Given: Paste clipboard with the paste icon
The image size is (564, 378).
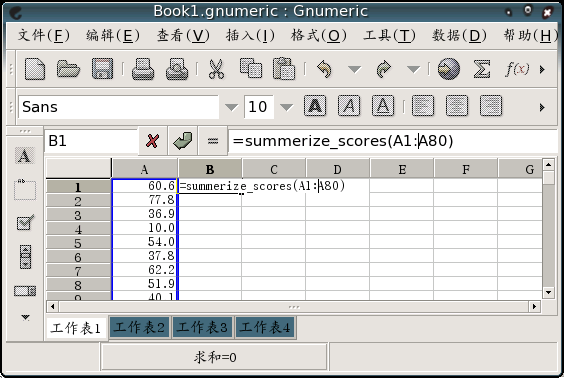Looking at the screenshot, I should pyautogui.click(x=284, y=68).
